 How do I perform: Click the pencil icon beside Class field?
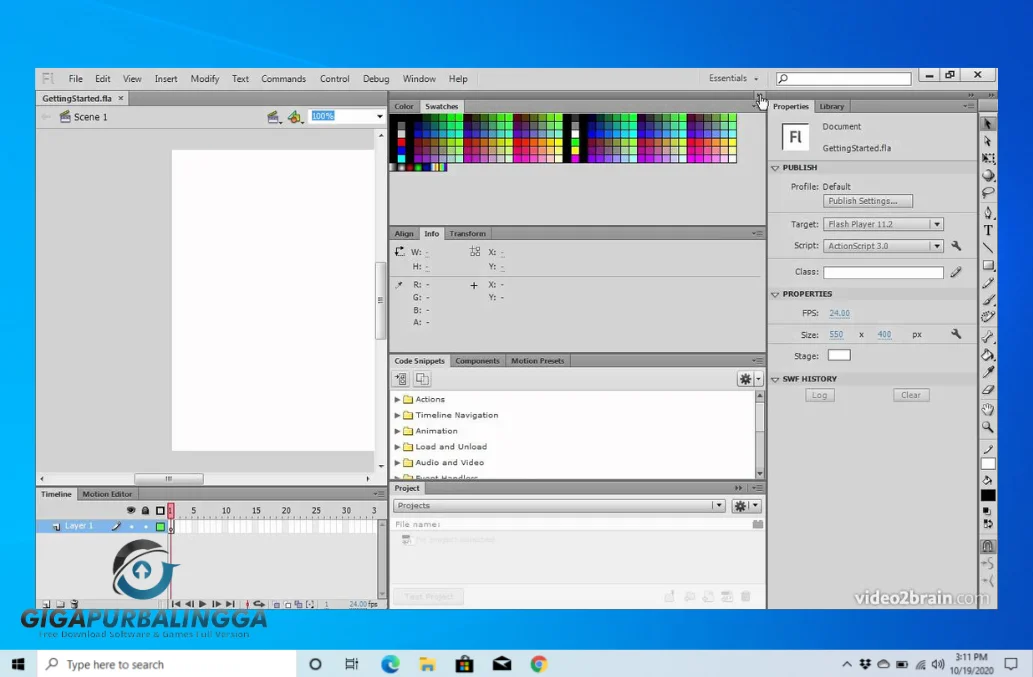coord(956,271)
